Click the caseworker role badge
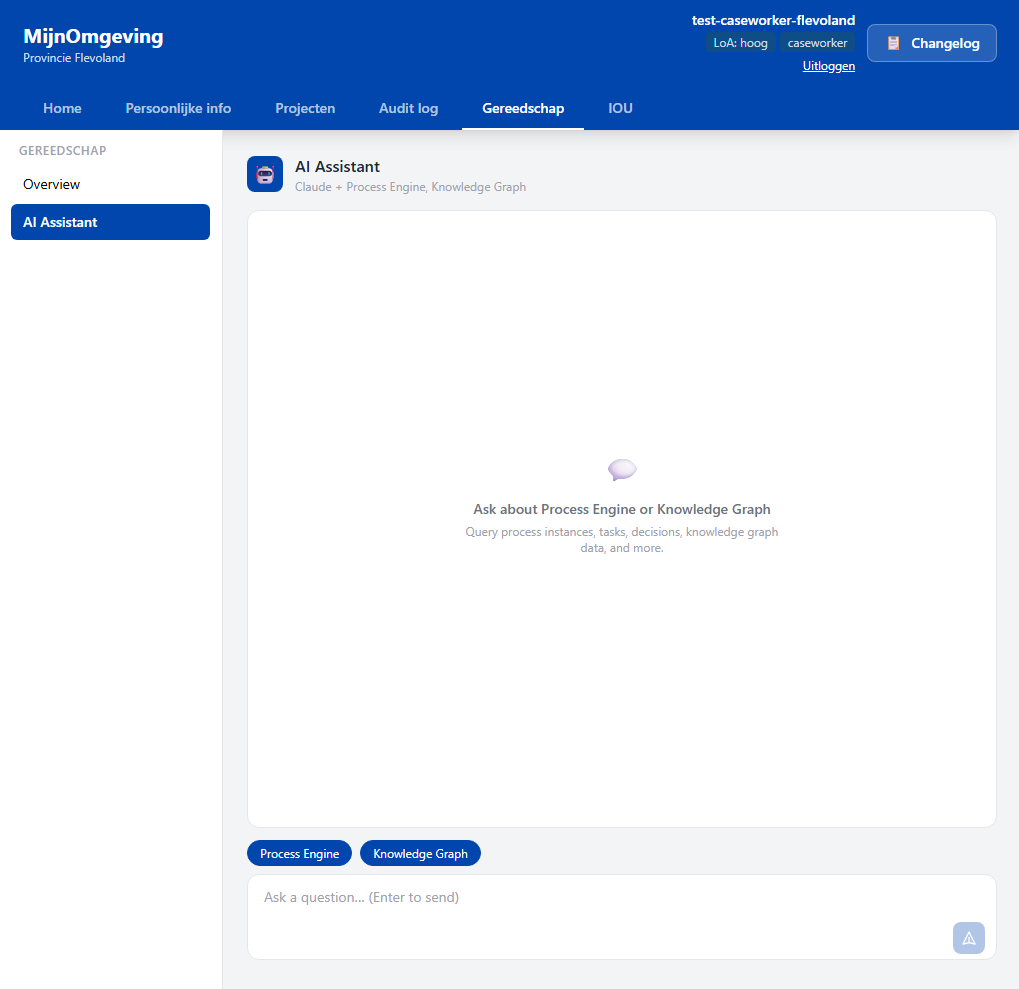The image size is (1019, 989). click(817, 42)
